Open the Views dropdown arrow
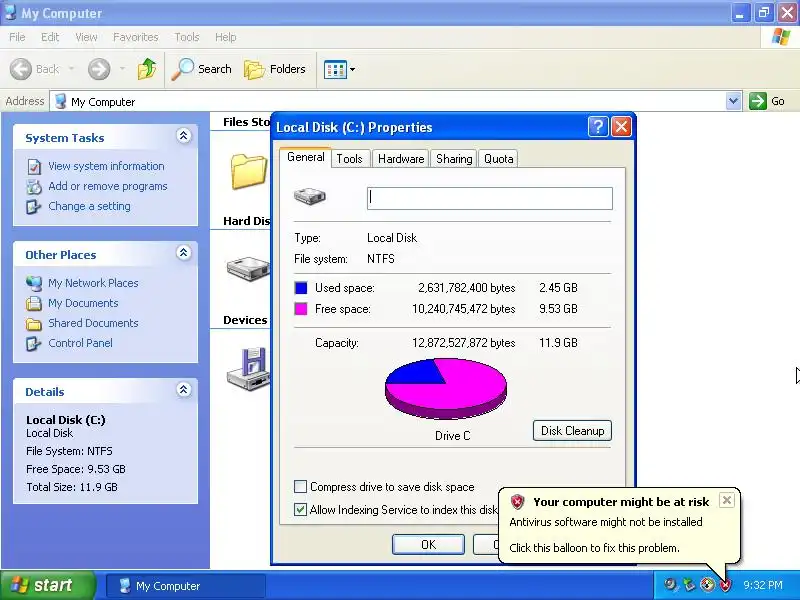 coord(353,69)
